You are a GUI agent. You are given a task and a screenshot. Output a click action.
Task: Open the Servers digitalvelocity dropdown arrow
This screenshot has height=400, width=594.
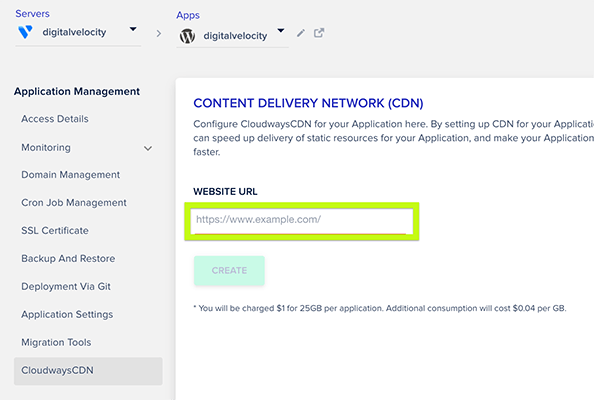[133, 29]
